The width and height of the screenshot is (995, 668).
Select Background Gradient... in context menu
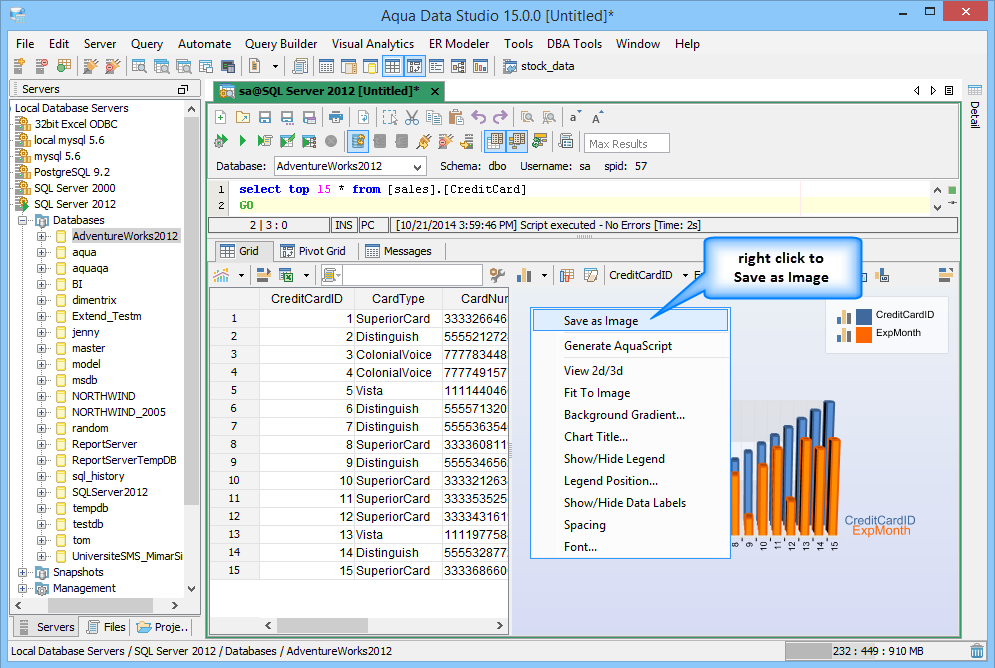(630, 415)
